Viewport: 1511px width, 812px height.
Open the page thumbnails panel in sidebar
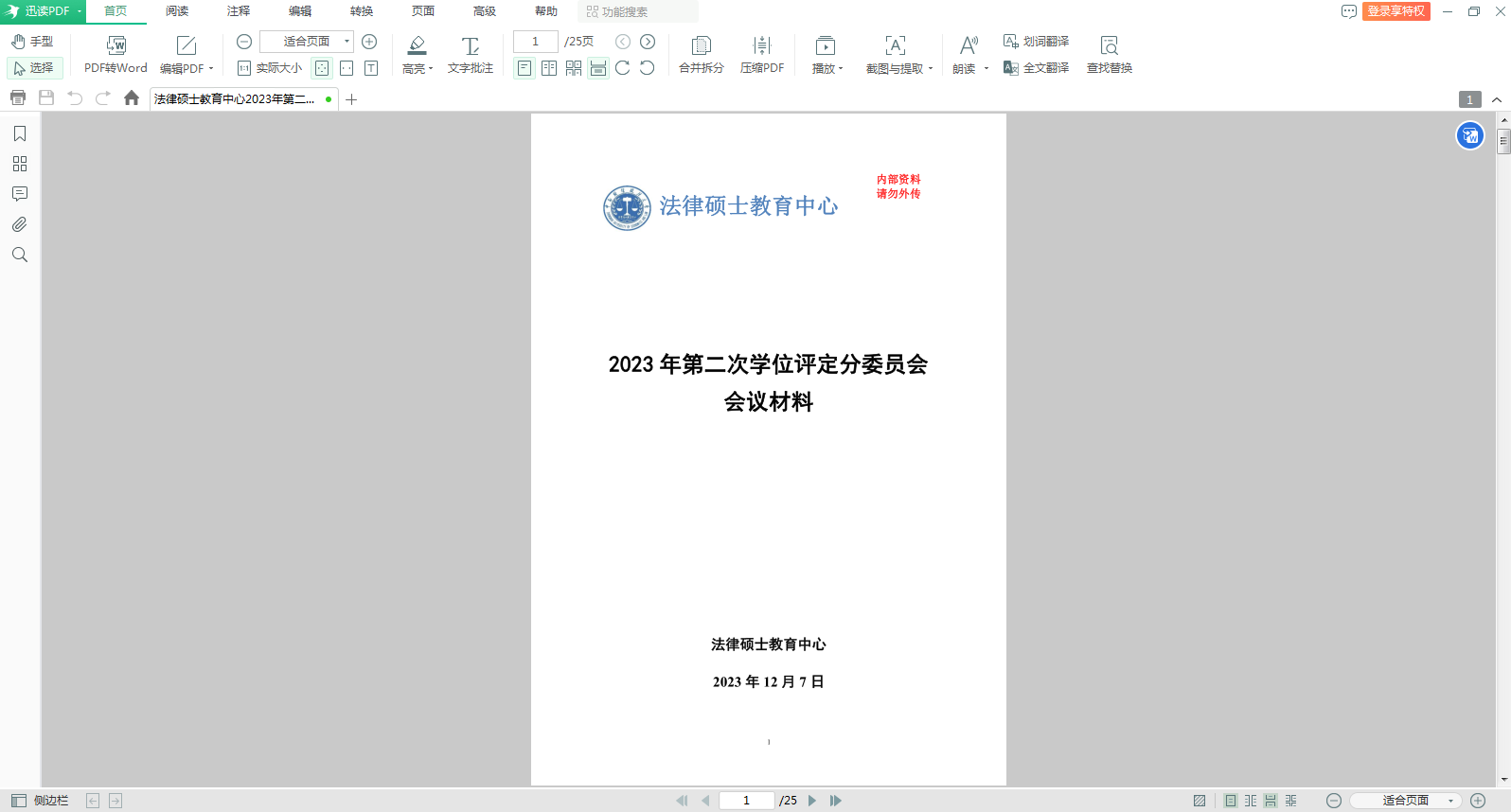(20, 164)
